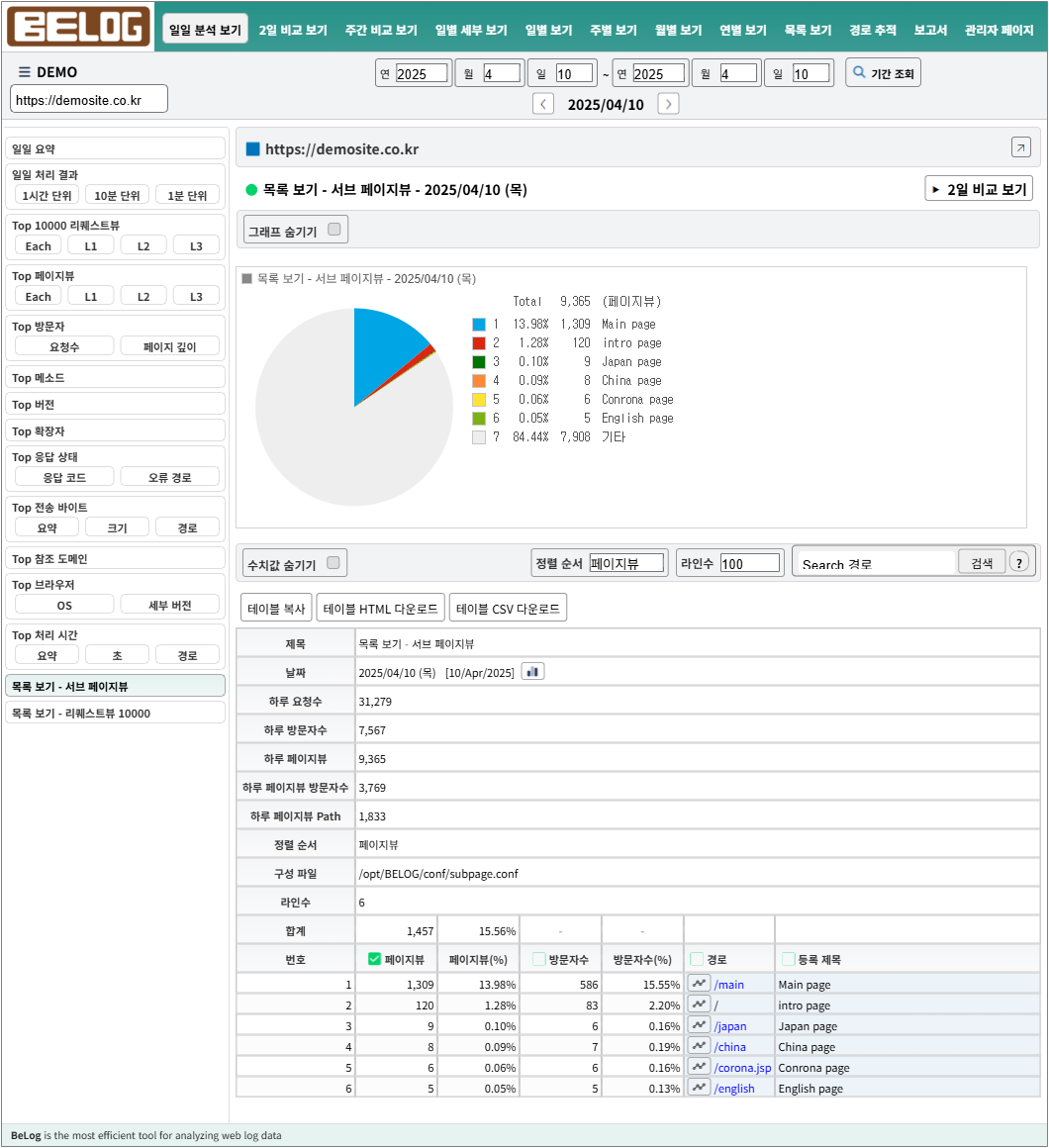Click the dark green Japan page legend swatch
The width and height of the screenshot is (1049, 1148).
coord(479,361)
